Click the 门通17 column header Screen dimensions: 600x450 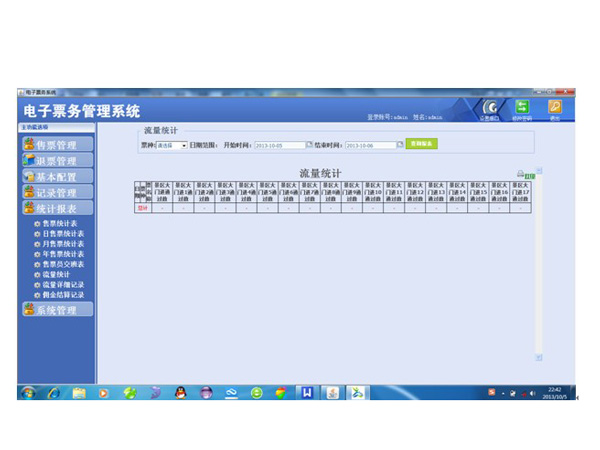520,192
